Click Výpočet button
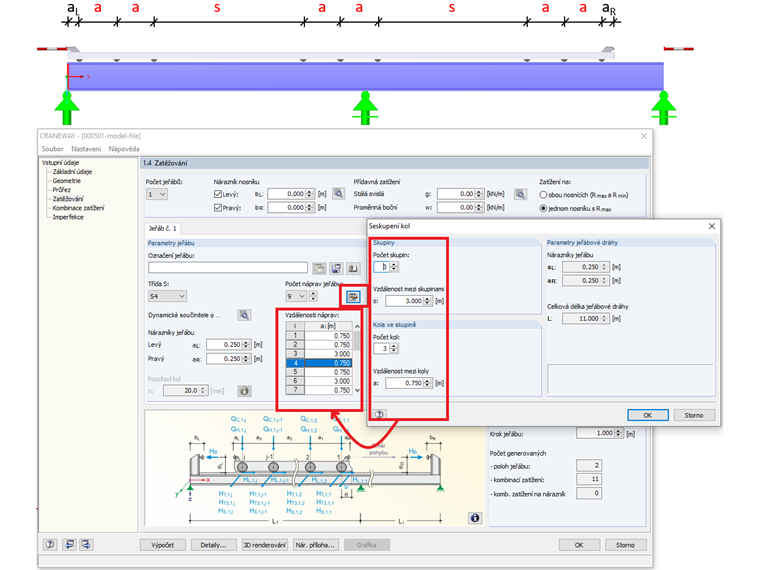 pos(163,545)
